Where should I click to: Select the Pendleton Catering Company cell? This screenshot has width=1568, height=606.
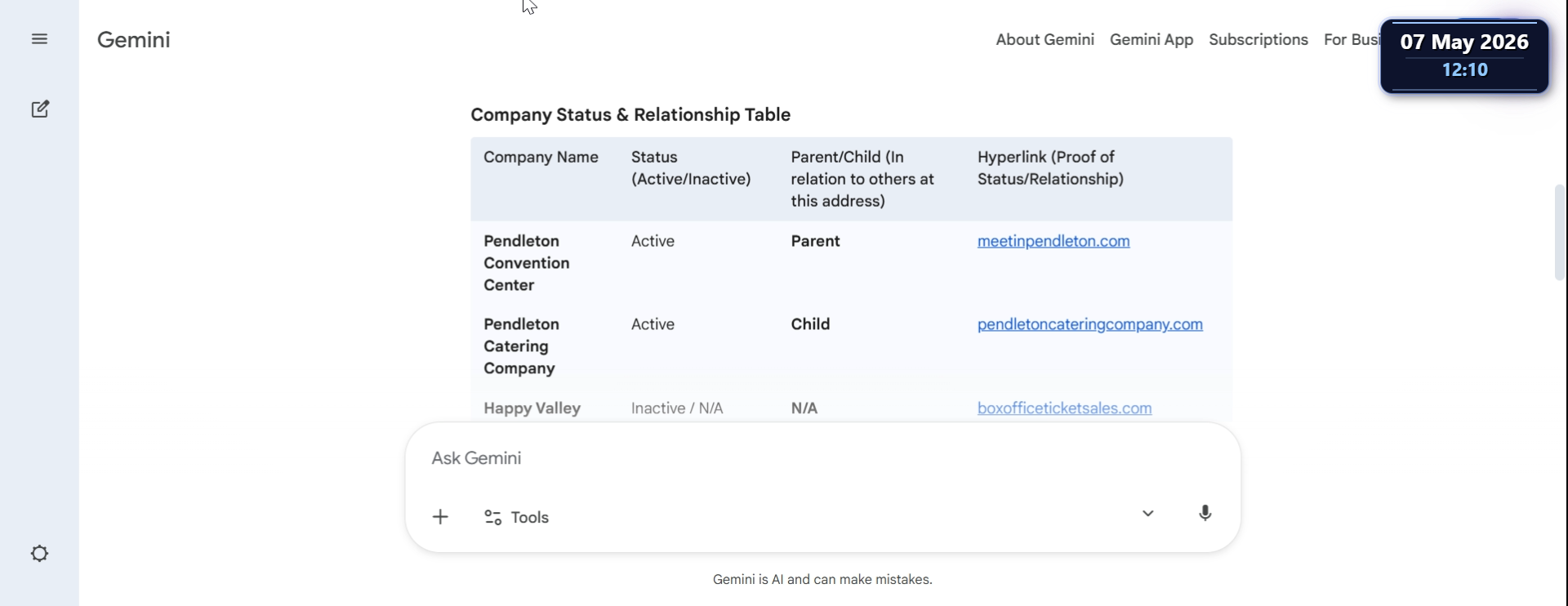521,346
